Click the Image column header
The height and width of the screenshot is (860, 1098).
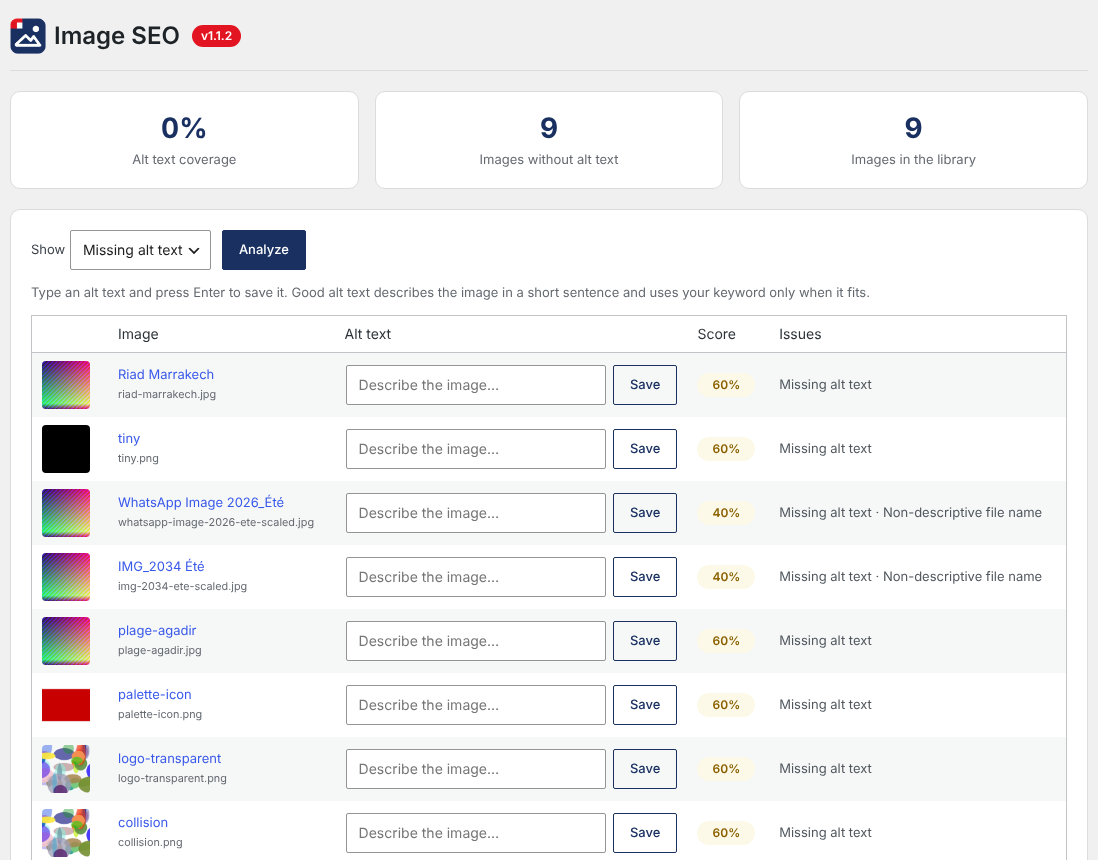click(x=138, y=334)
